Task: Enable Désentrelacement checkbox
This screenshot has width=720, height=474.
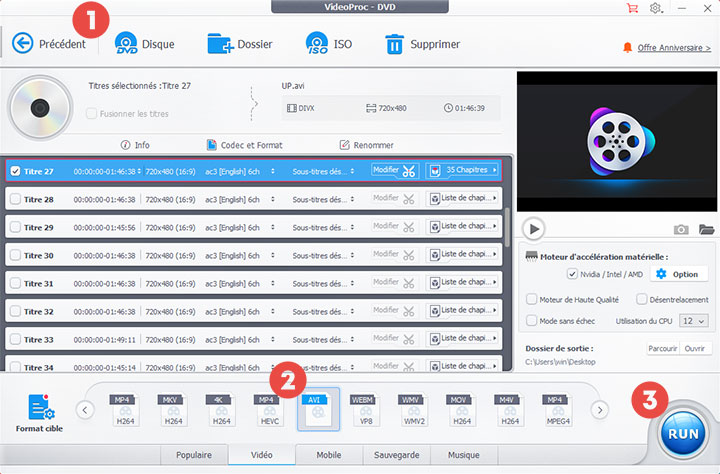Action: 641,299
